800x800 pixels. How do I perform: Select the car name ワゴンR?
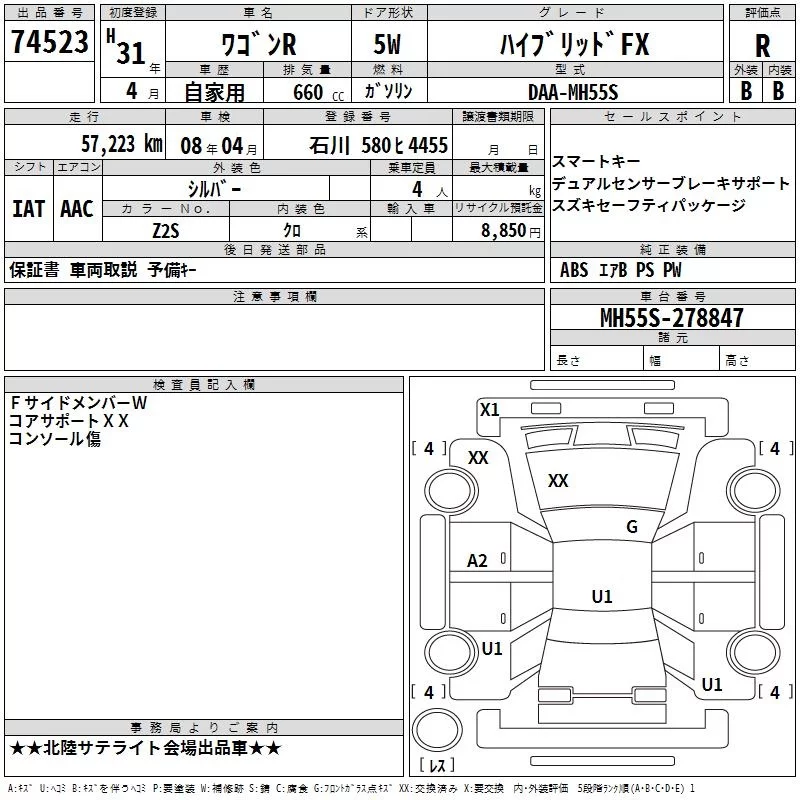(258, 44)
